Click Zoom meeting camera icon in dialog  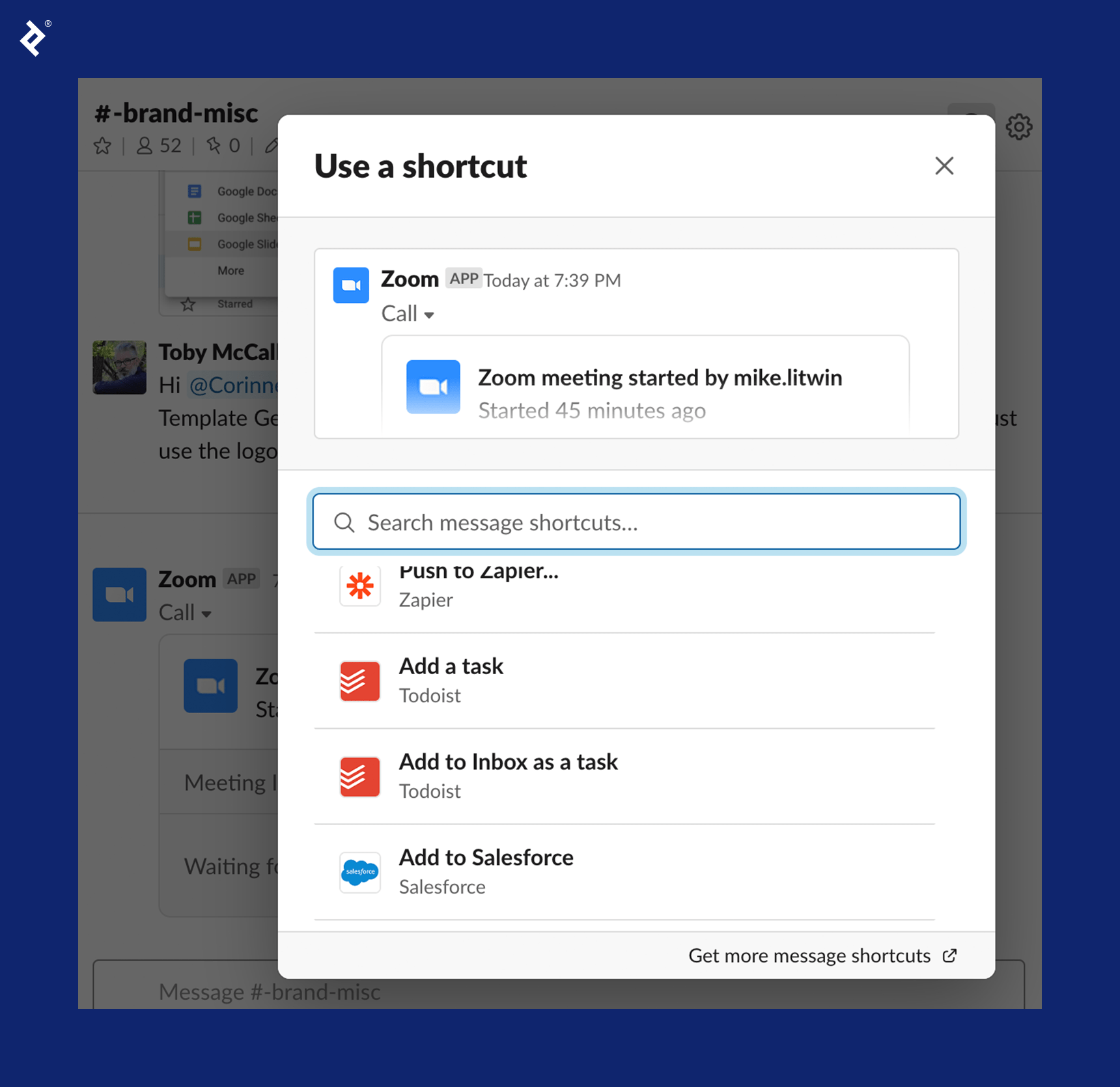433,387
